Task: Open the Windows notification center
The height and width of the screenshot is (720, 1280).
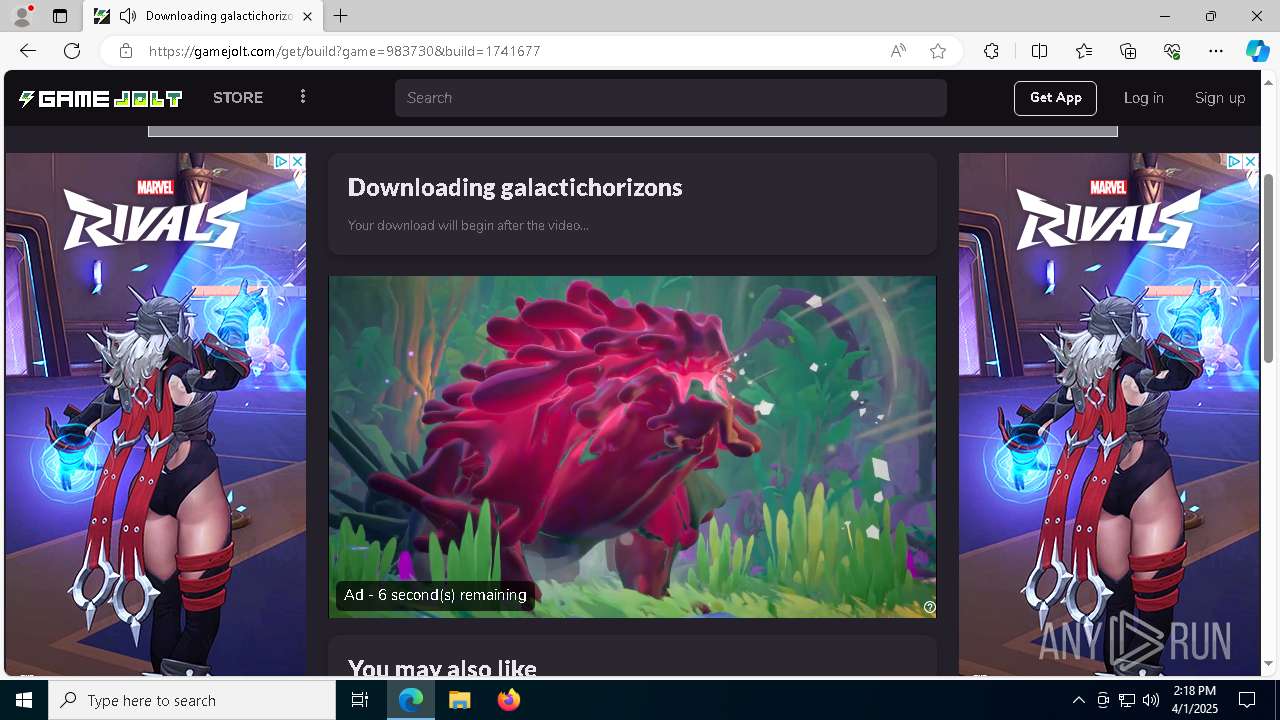Action: click(x=1247, y=700)
